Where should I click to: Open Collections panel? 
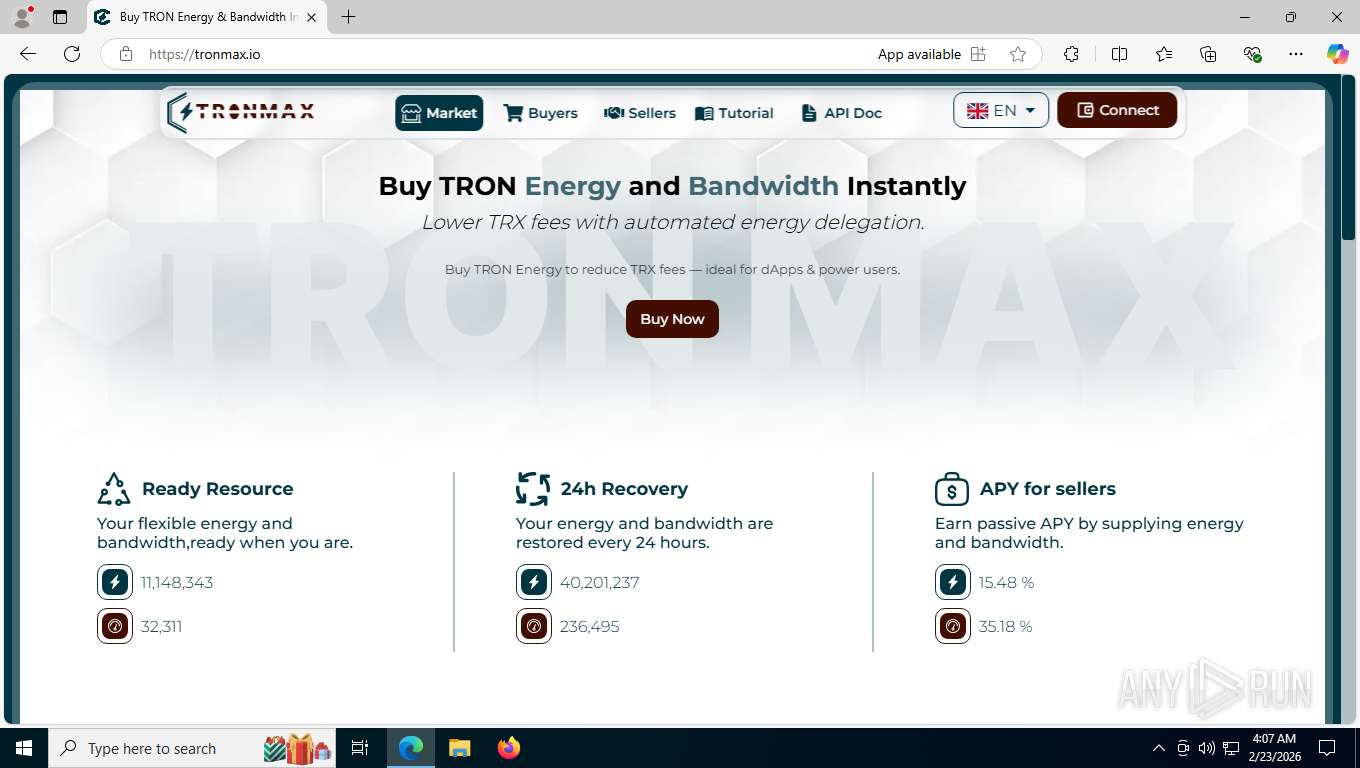tap(1208, 54)
